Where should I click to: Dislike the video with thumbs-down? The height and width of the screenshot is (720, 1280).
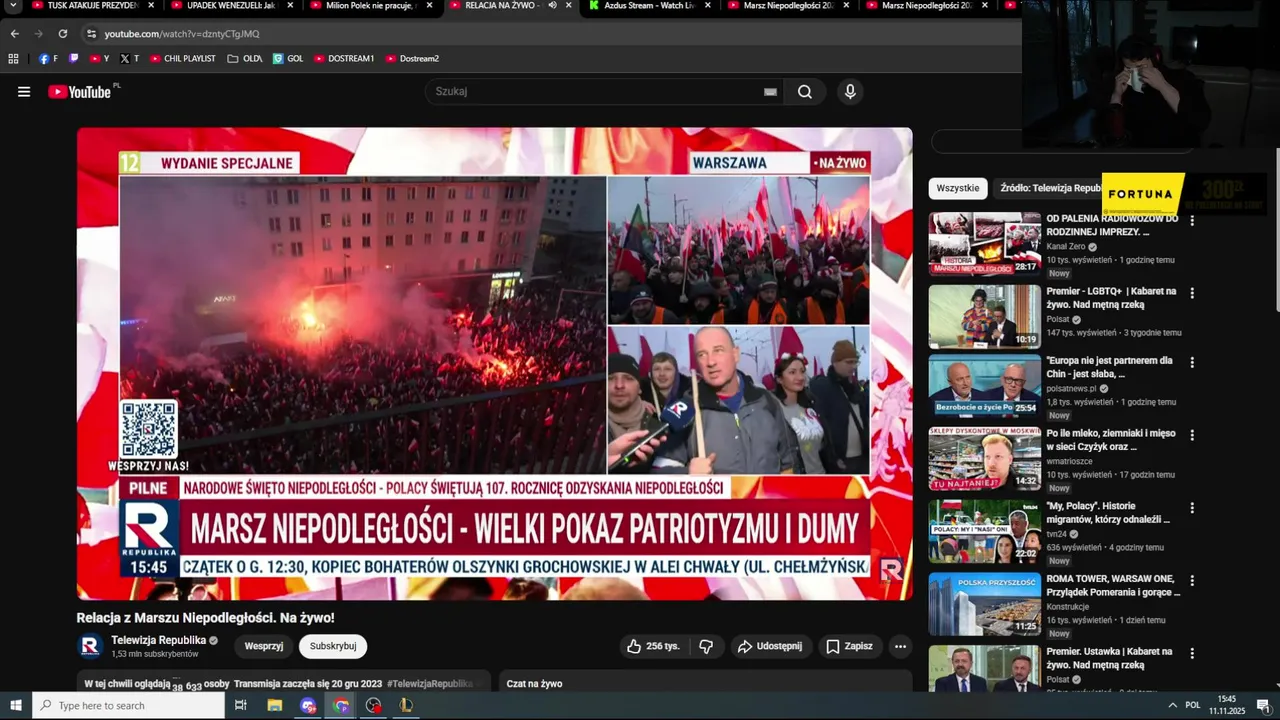coord(706,646)
